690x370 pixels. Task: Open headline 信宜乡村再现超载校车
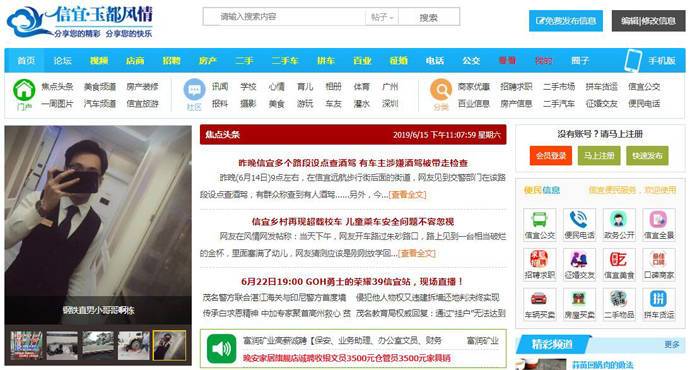point(353,222)
